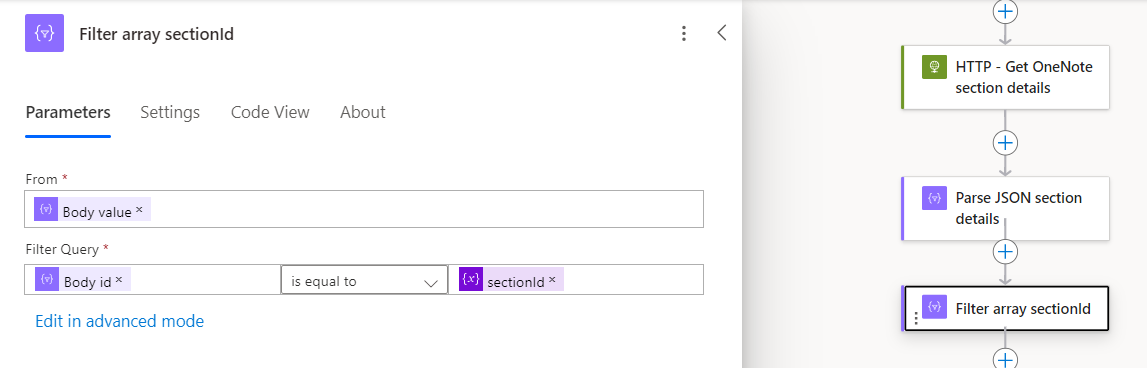
Task: Remove the Body id token
Action: tap(119, 279)
